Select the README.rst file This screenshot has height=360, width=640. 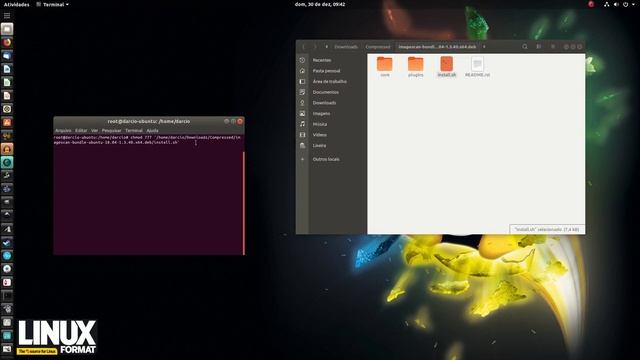coord(477,67)
